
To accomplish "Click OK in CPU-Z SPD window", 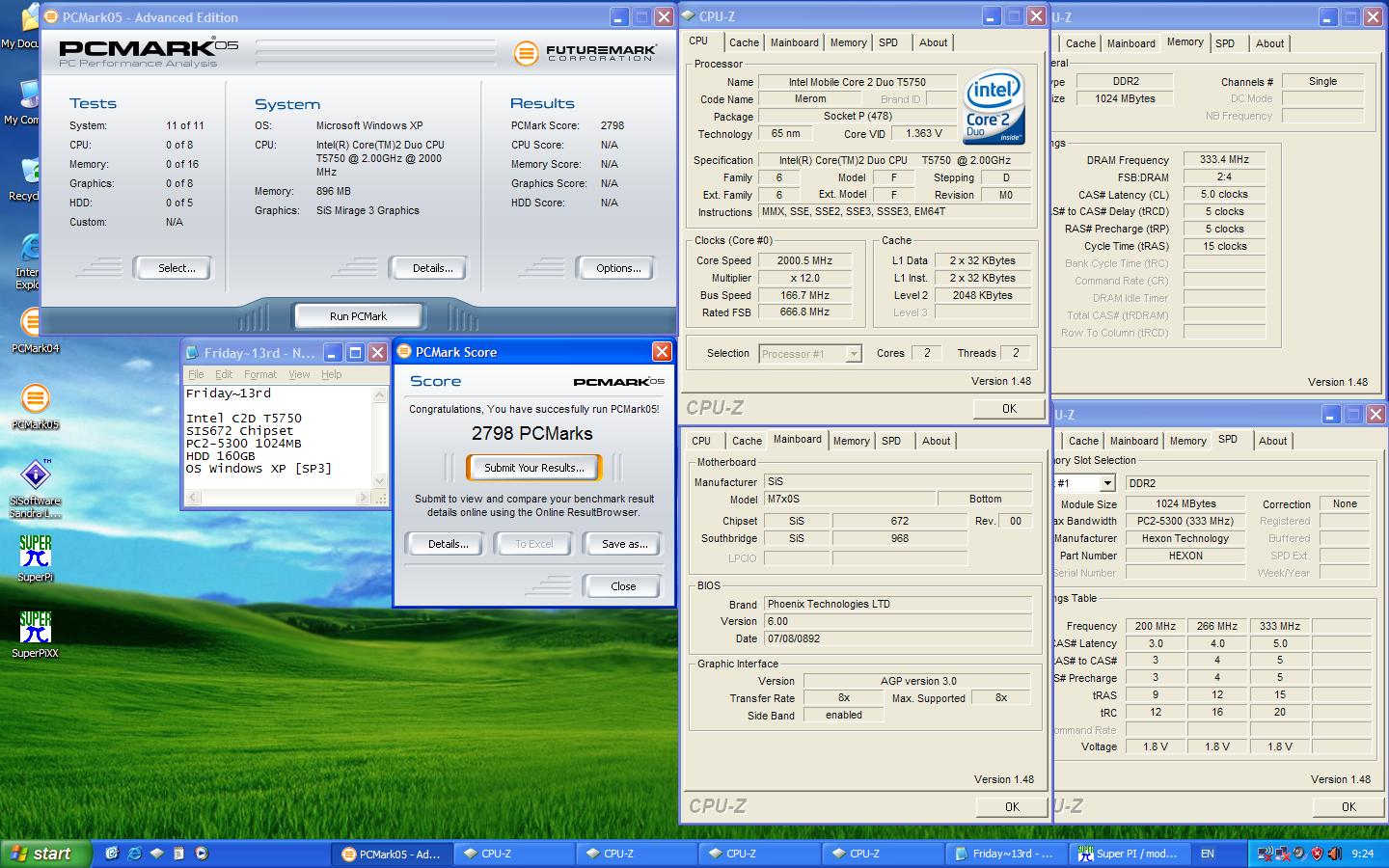I will (x=1348, y=806).
